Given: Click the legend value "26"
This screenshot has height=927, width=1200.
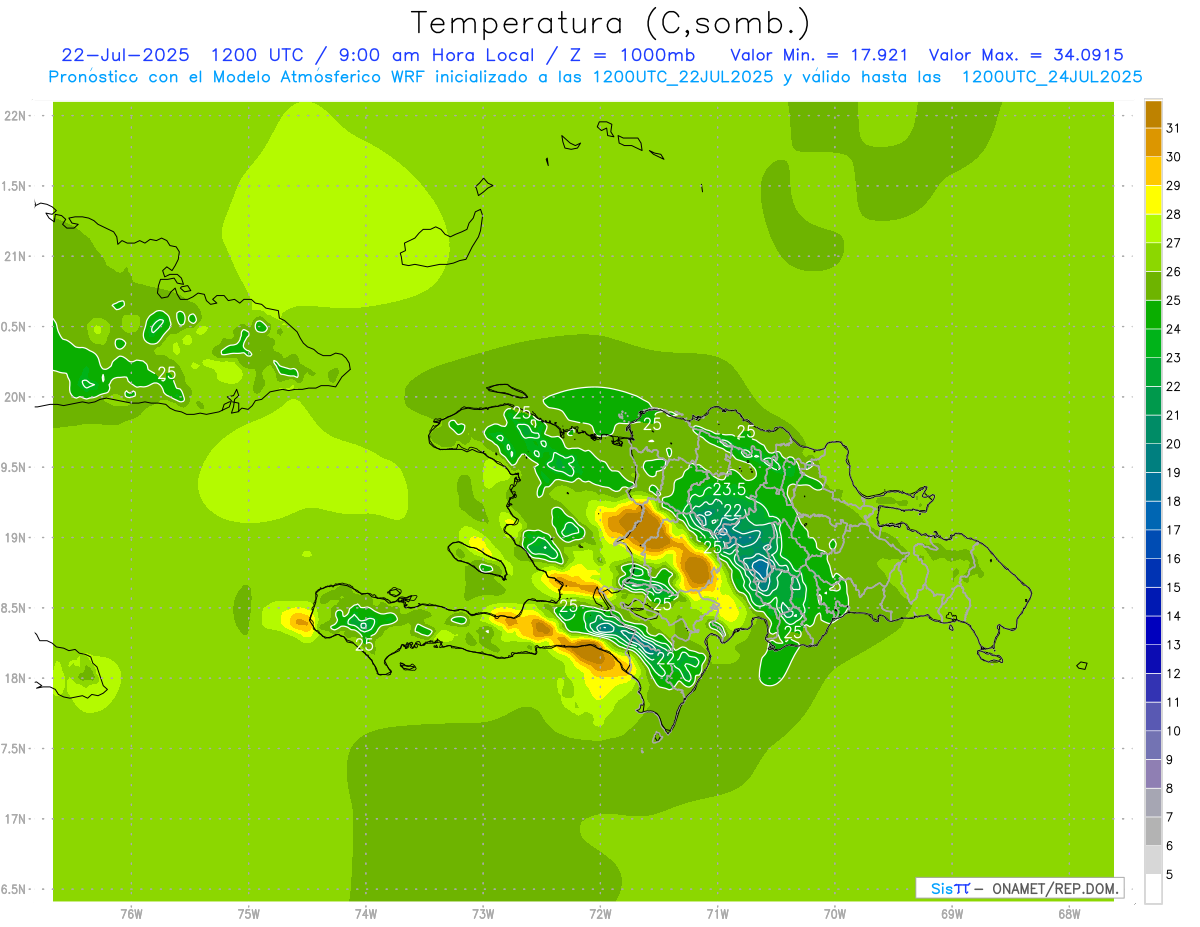Looking at the screenshot, I should pyautogui.click(x=1174, y=272).
